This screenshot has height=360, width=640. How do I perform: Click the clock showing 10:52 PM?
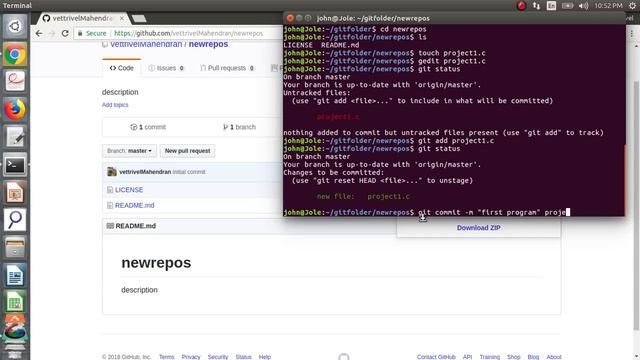(x=608, y=6)
